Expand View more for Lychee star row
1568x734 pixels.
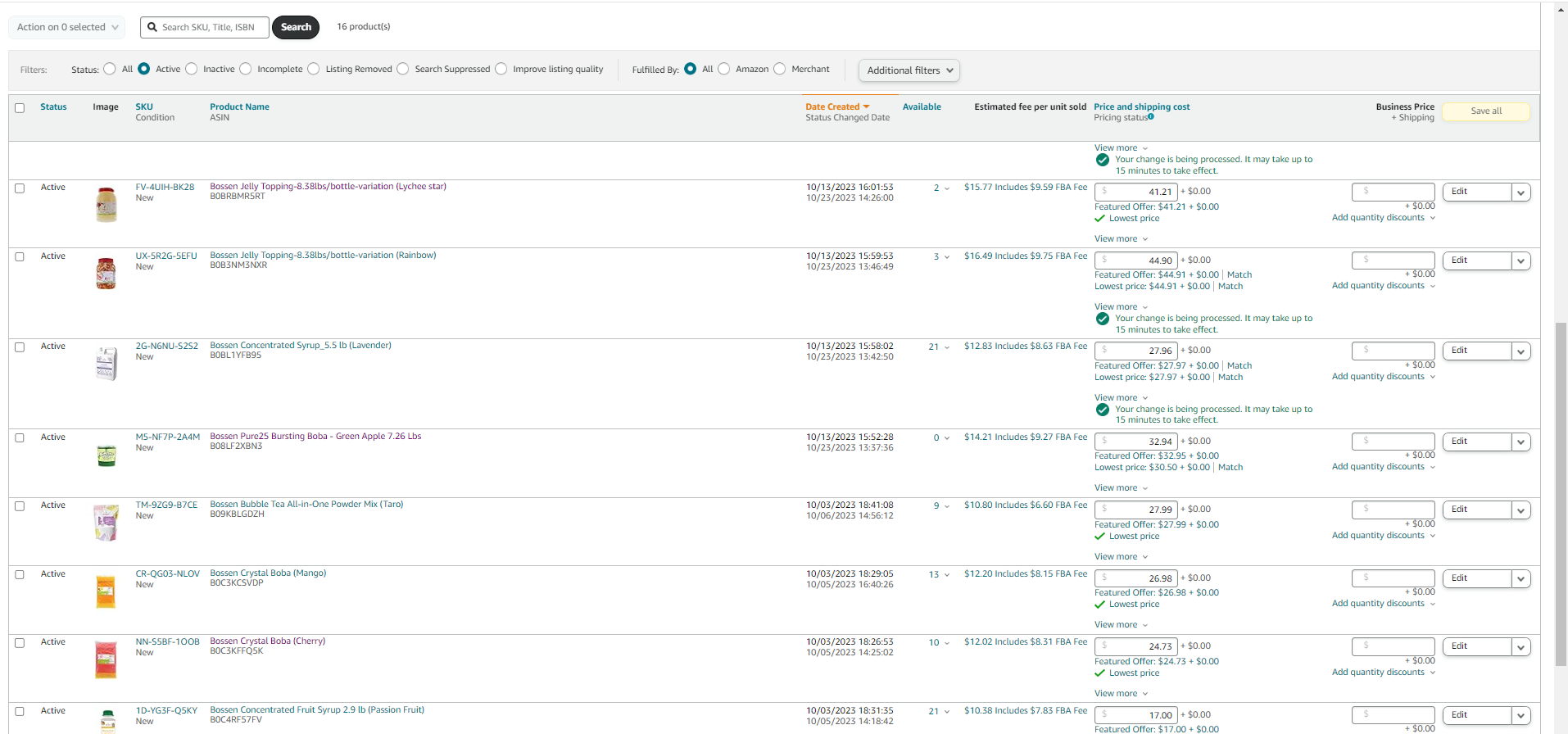(1122, 239)
